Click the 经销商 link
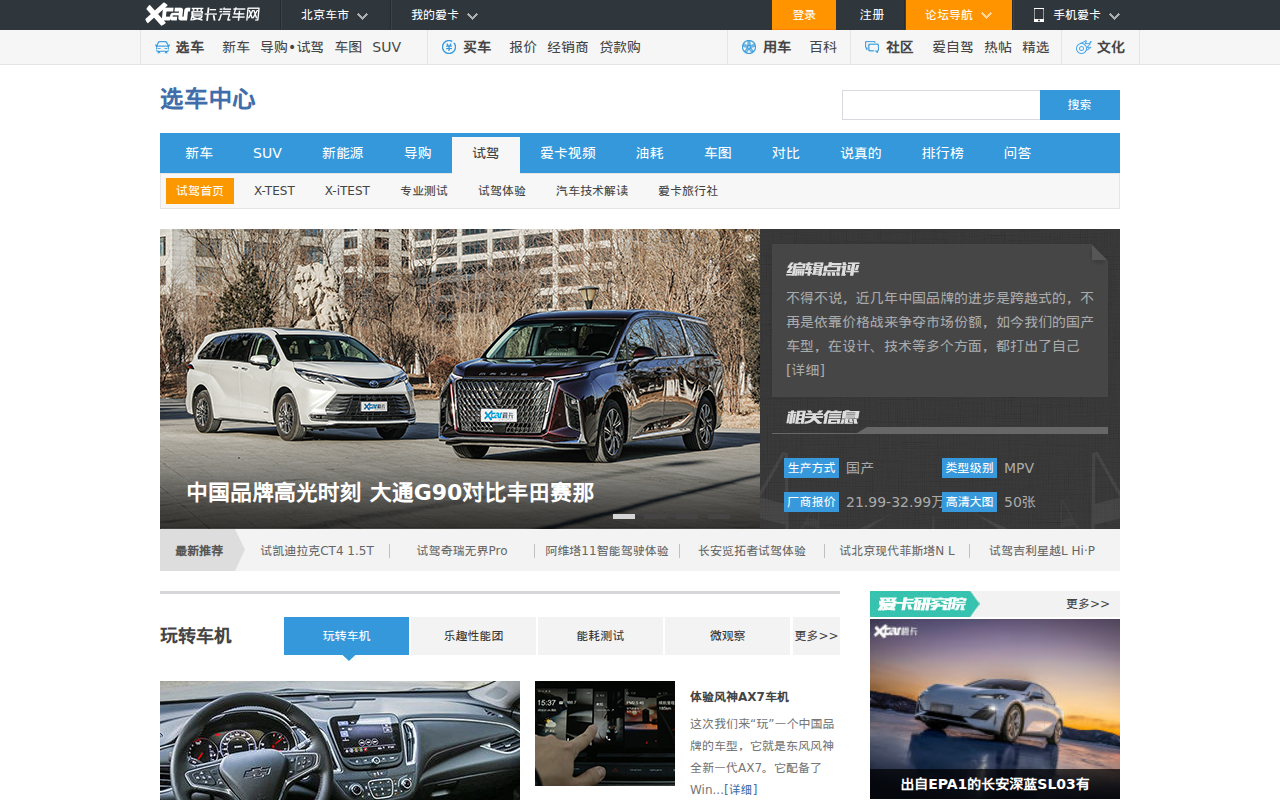Image resolution: width=1280 pixels, height=800 pixels. (x=568, y=47)
